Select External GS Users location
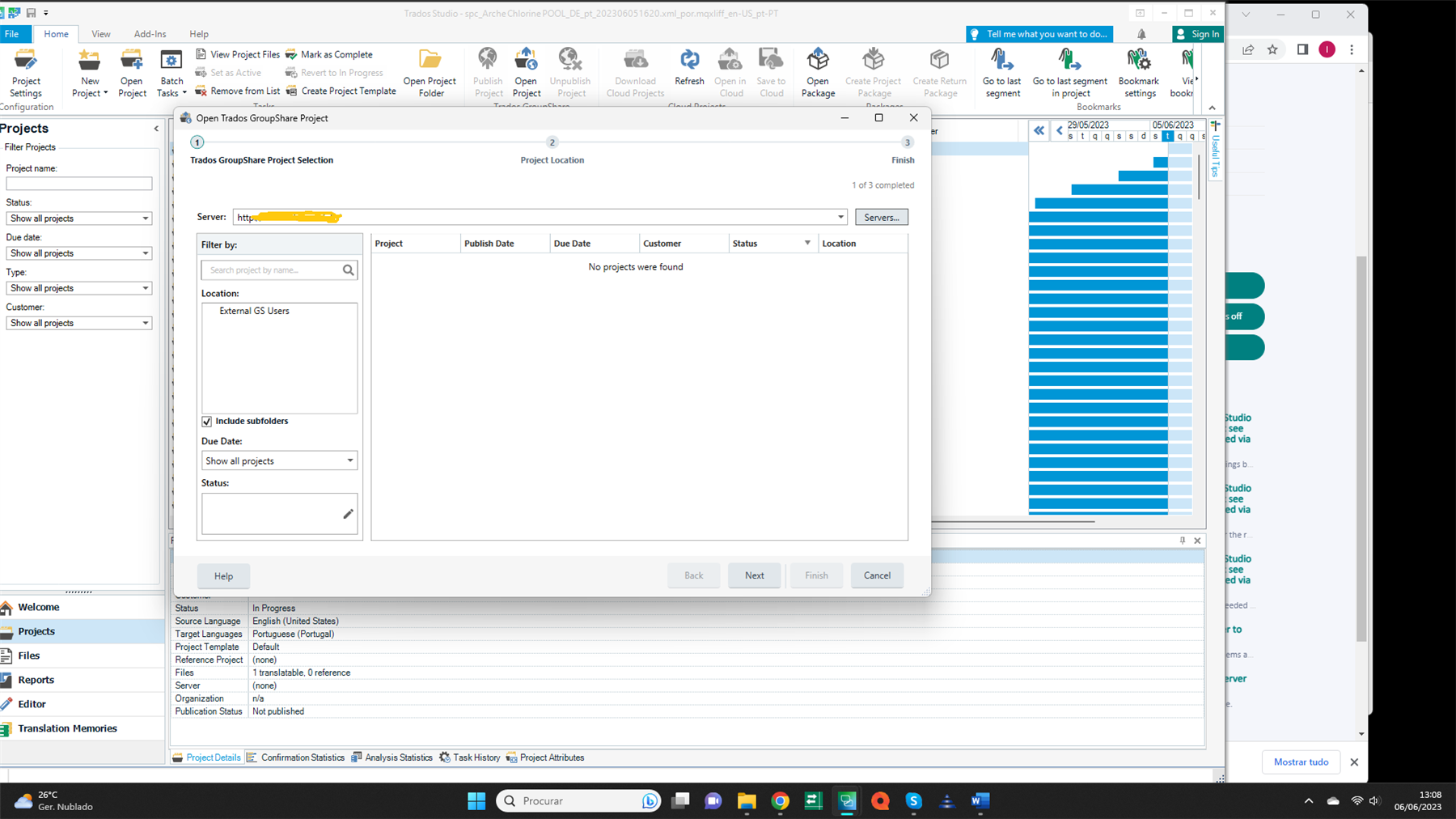Viewport: 1456px width, 819px height. (x=254, y=311)
